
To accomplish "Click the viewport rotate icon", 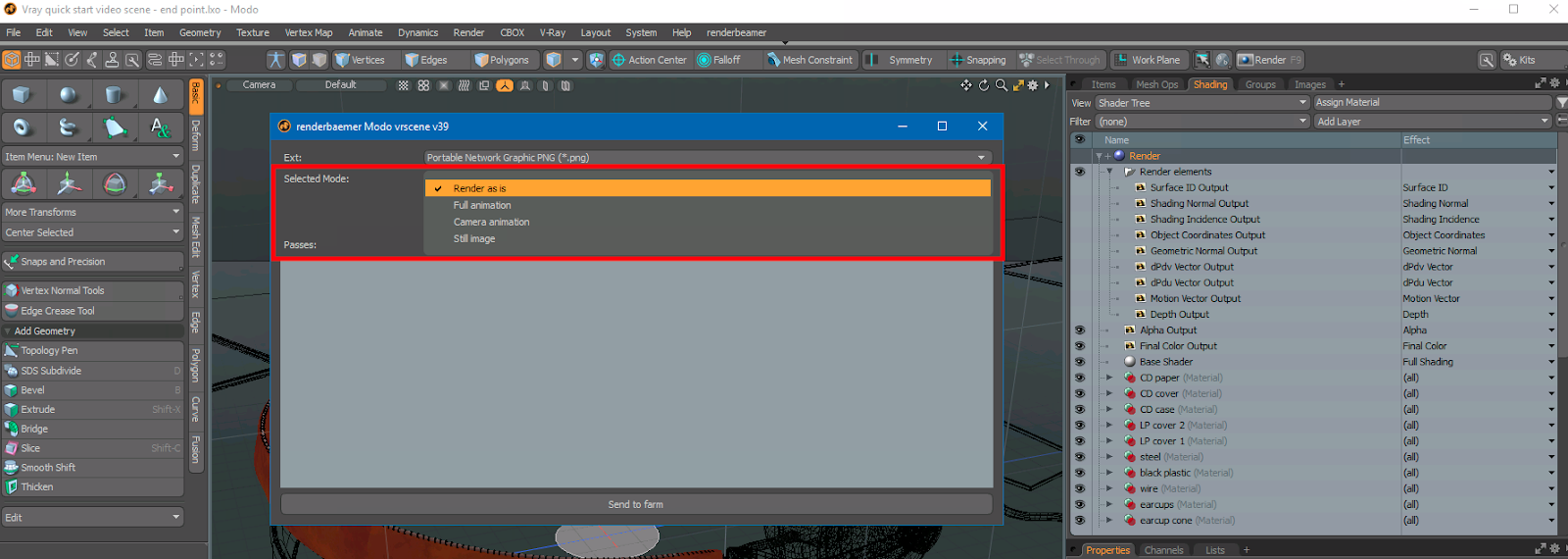I will coord(984,85).
